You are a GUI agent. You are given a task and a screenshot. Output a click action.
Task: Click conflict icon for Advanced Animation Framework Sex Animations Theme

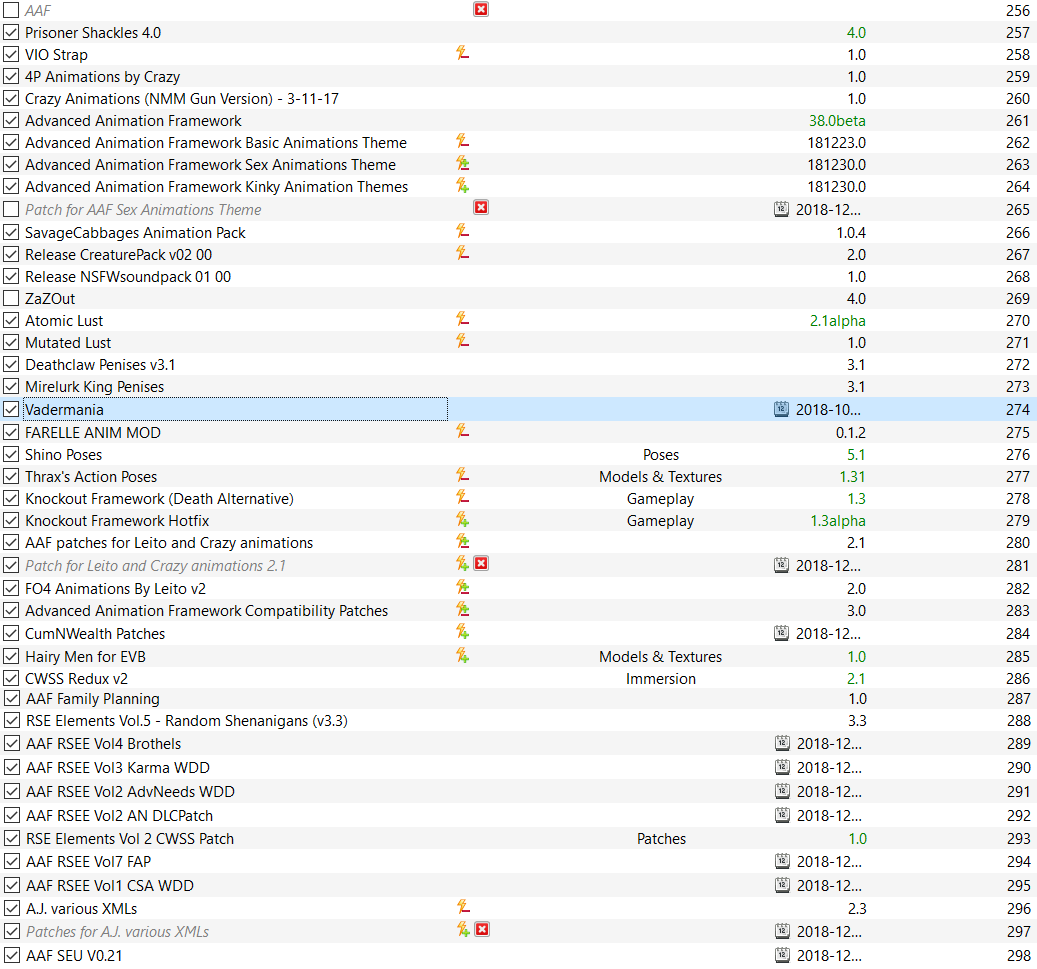pyautogui.click(x=462, y=163)
